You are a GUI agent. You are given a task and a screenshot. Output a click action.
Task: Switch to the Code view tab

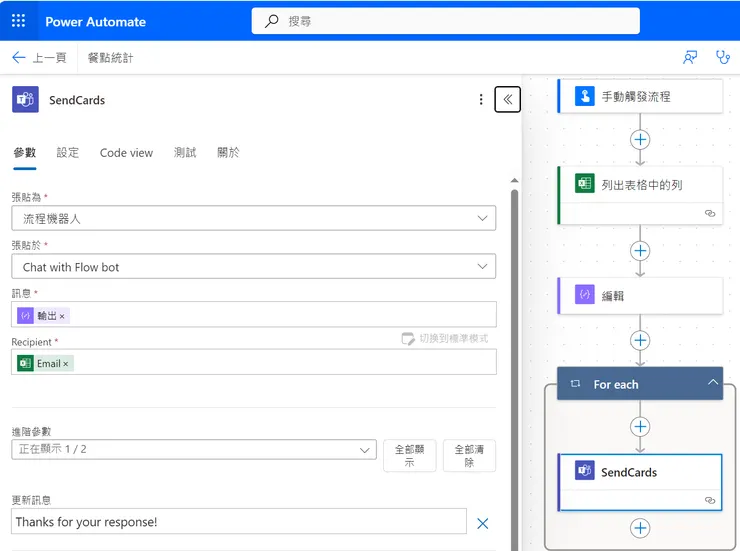[x=126, y=152]
